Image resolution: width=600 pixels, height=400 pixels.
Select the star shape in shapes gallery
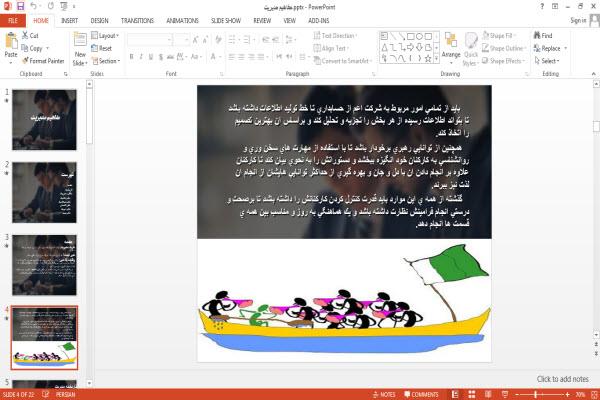428,58
